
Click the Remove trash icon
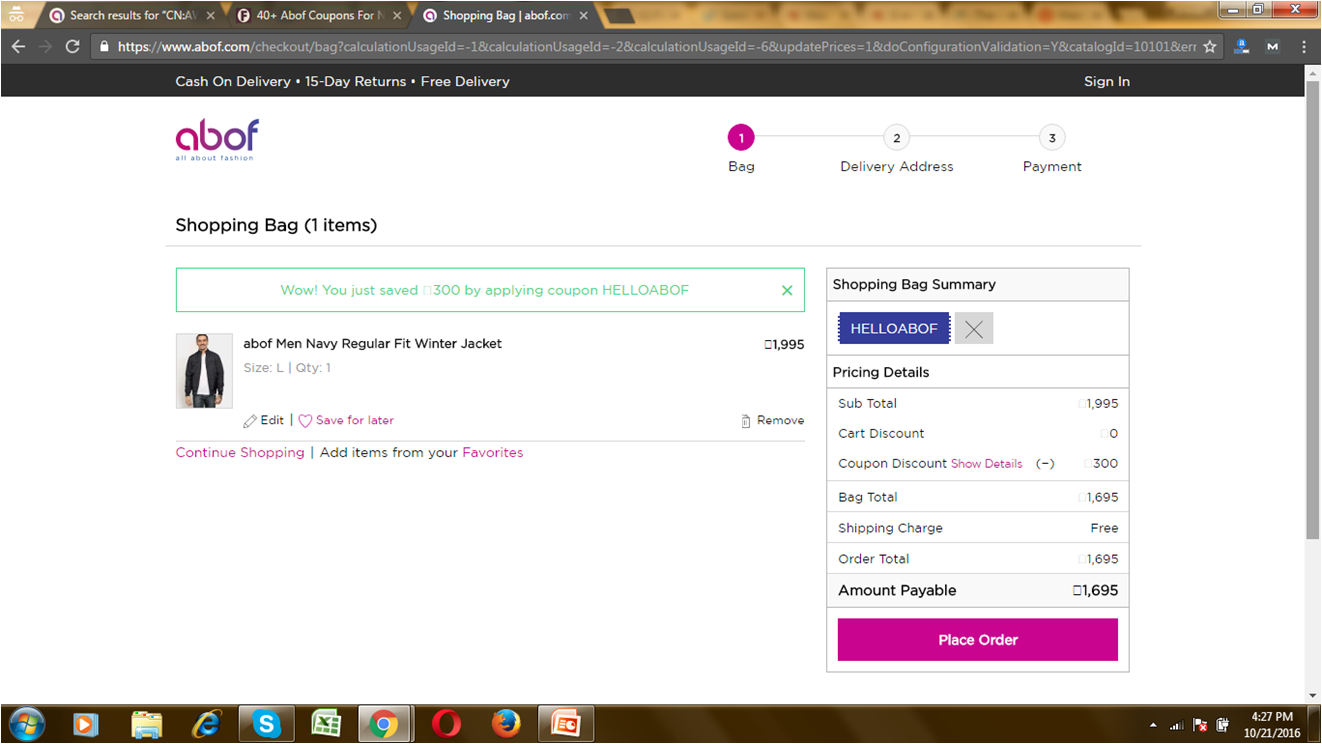[746, 421]
